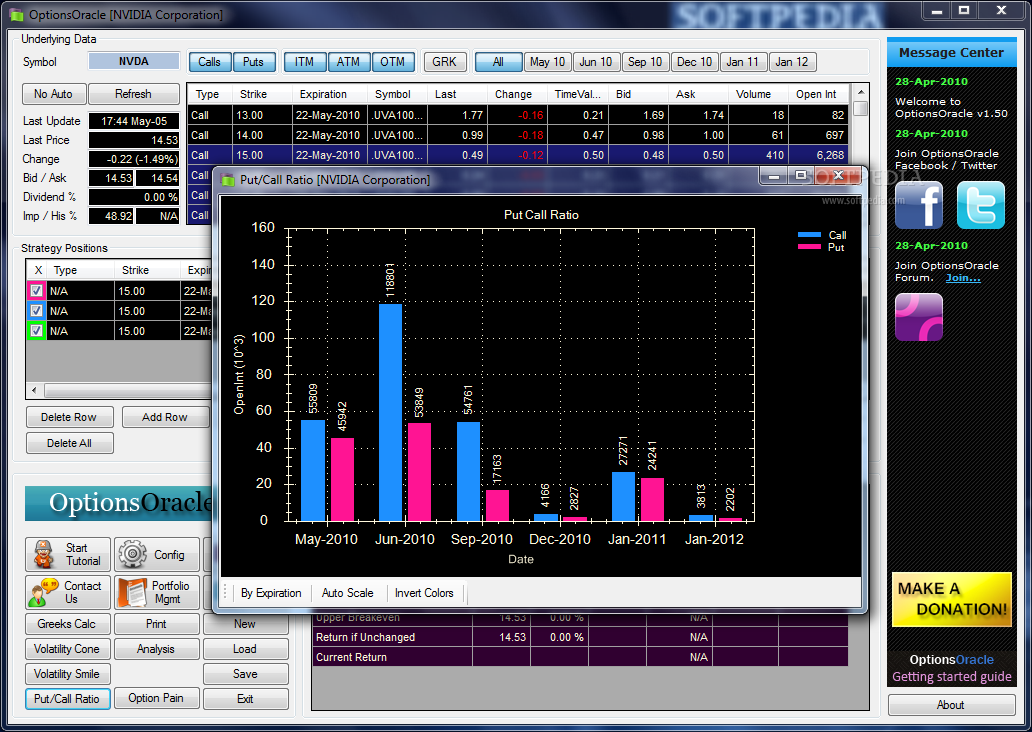Screen dimensions: 1032x732
Task: Click the Analysis button
Action: [156, 649]
